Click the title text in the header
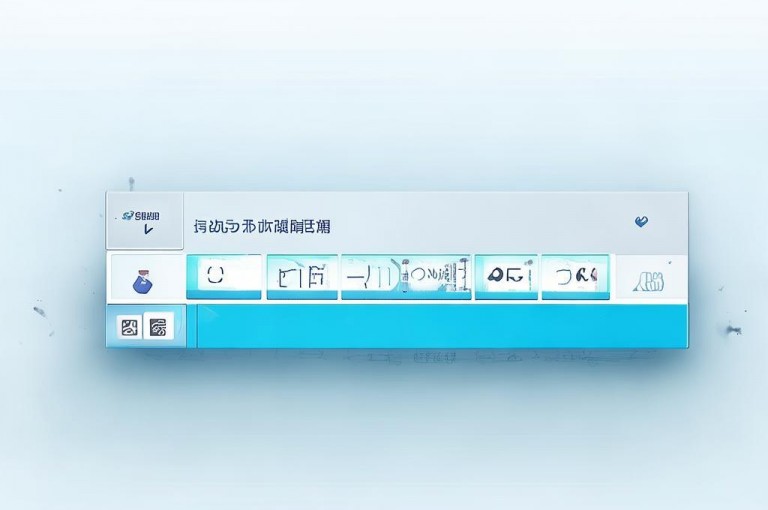Screen dimensions: 768x510 click(262, 226)
